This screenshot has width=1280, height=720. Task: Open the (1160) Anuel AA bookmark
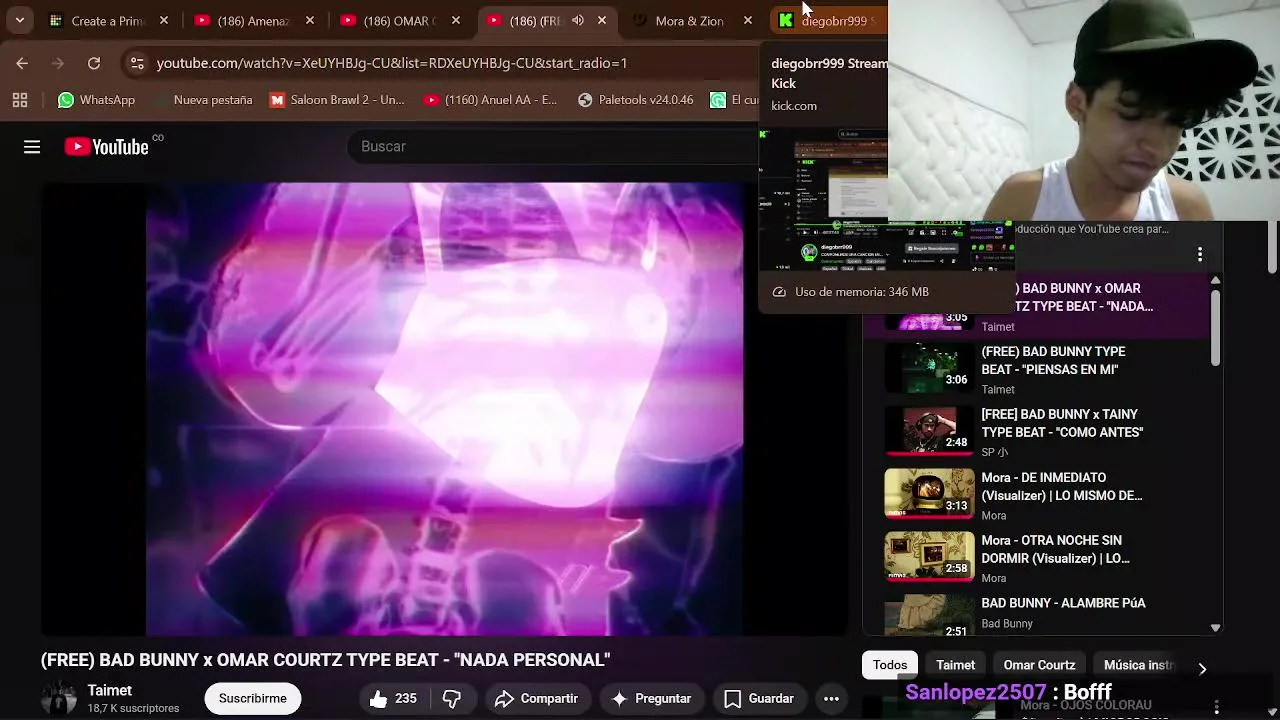tap(490, 100)
